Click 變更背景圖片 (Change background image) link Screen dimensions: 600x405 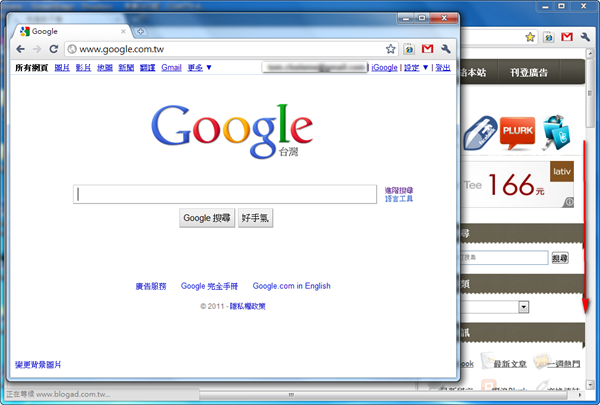(38, 365)
